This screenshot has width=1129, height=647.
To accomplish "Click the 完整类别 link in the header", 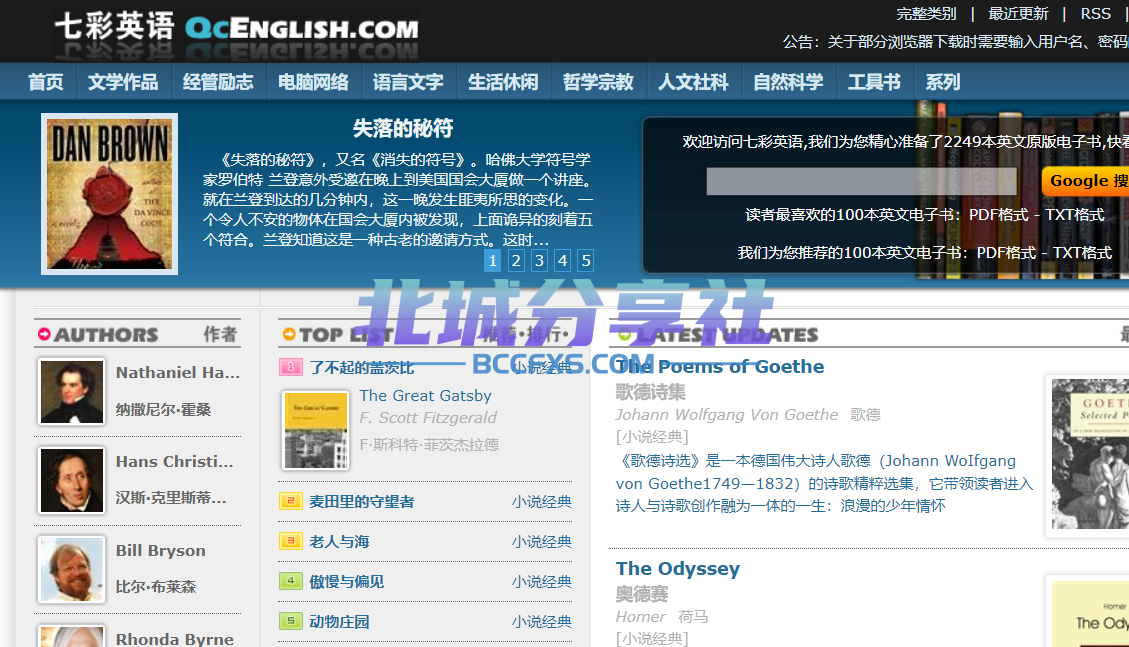I will pyautogui.click(x=926, y=14).
